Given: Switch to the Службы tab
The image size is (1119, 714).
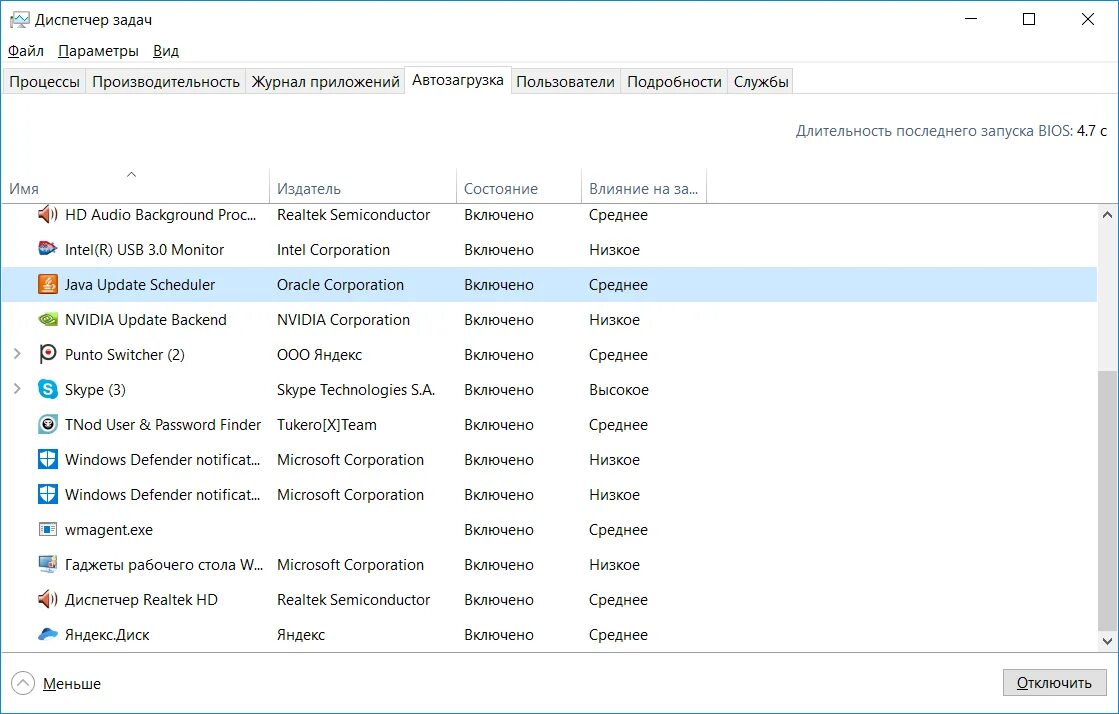Looking at the screenshot, I should [761, 81].
